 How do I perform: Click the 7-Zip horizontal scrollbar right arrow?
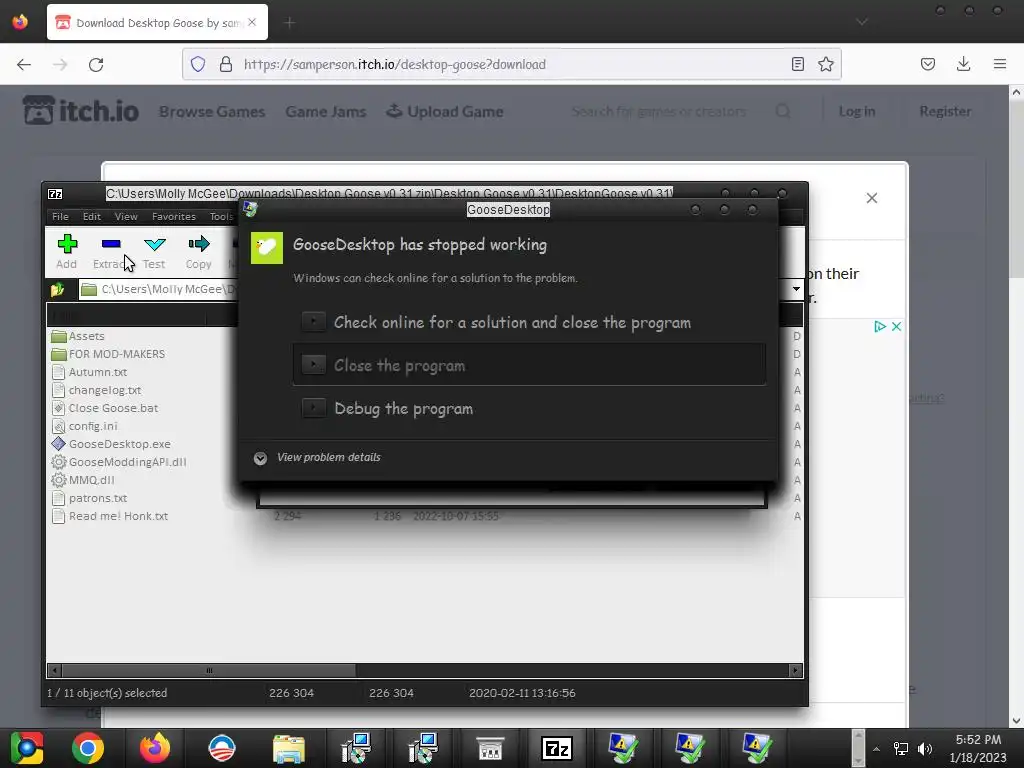coord(795,670)
